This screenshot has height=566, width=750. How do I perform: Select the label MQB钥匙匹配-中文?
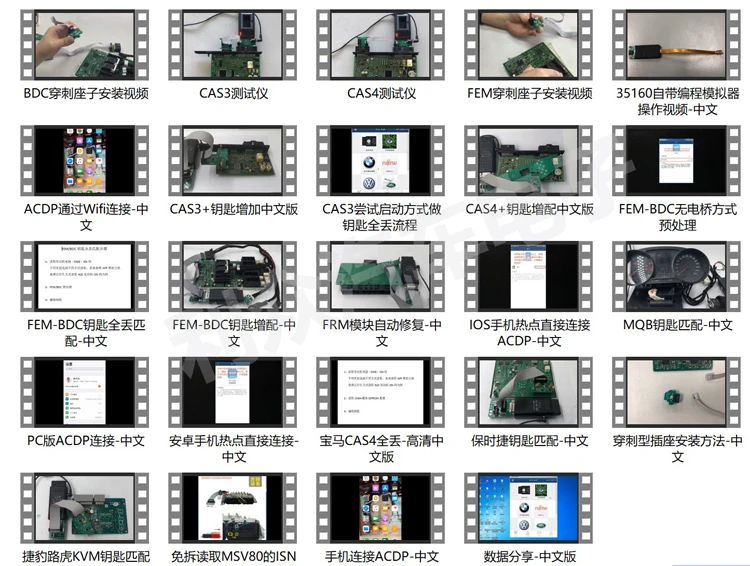(x=677, y=325)
